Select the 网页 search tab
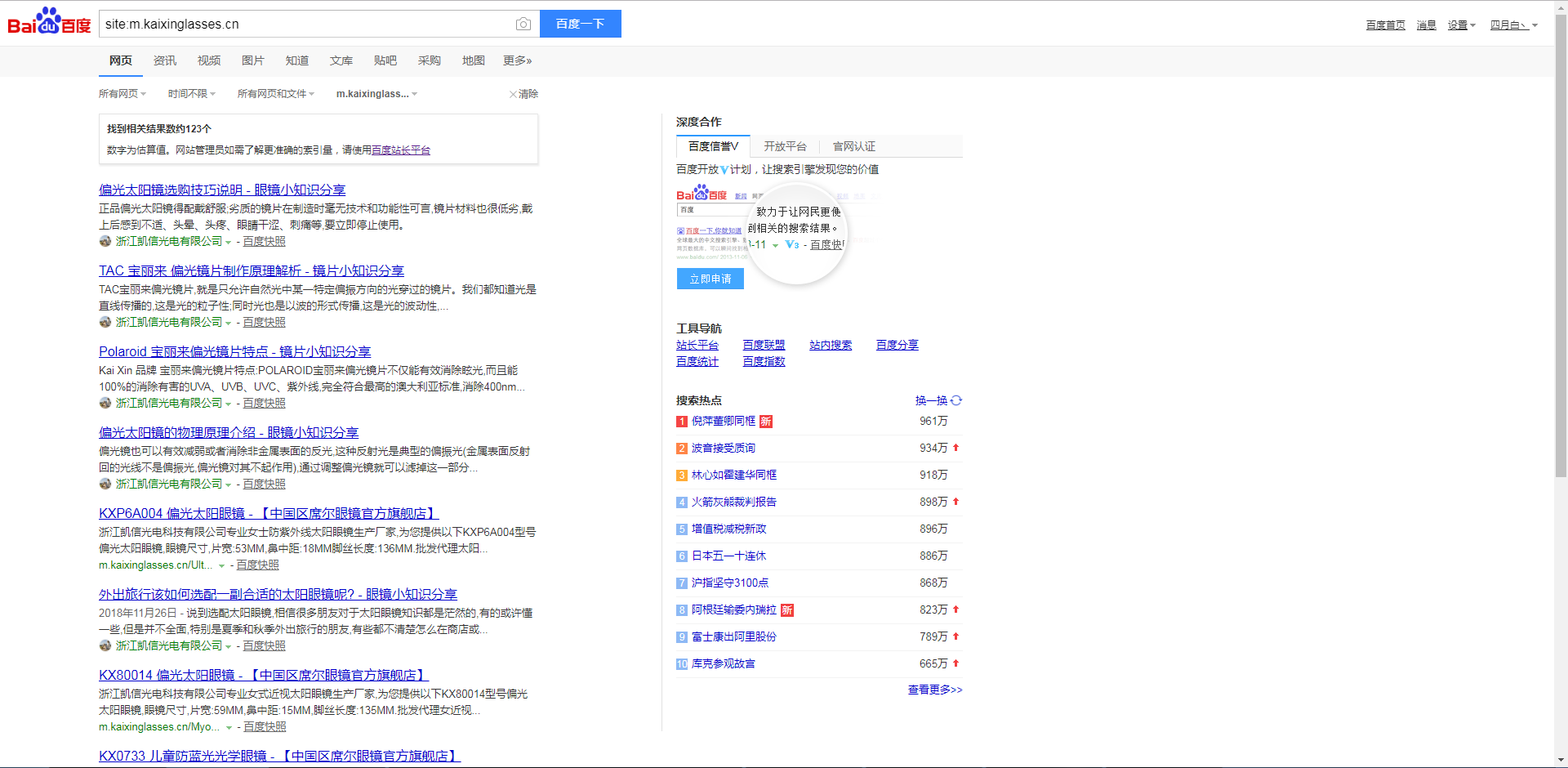The image size is (1568, 768). (x=121, y=60)
